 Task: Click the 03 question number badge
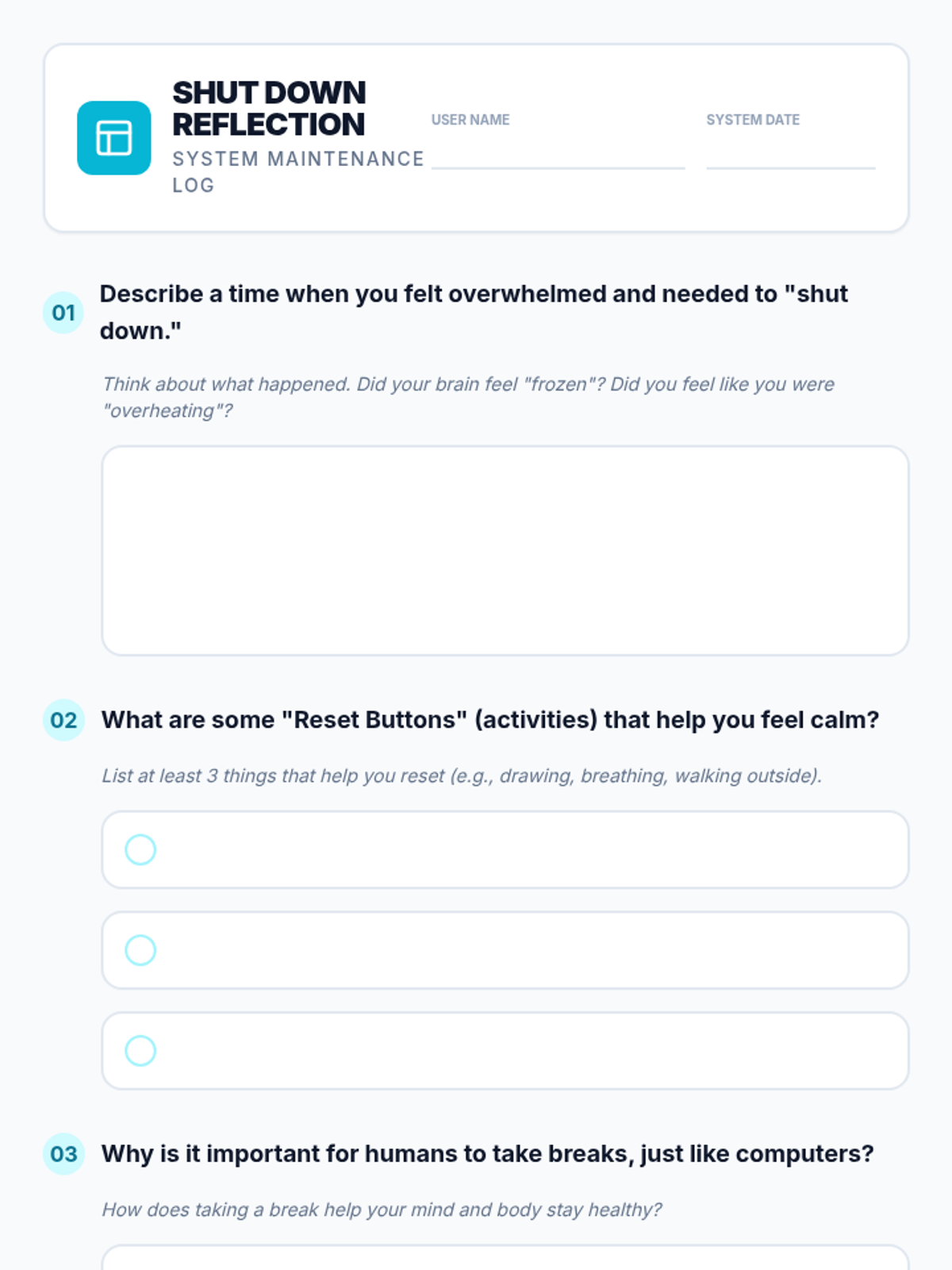[63, 1153]
